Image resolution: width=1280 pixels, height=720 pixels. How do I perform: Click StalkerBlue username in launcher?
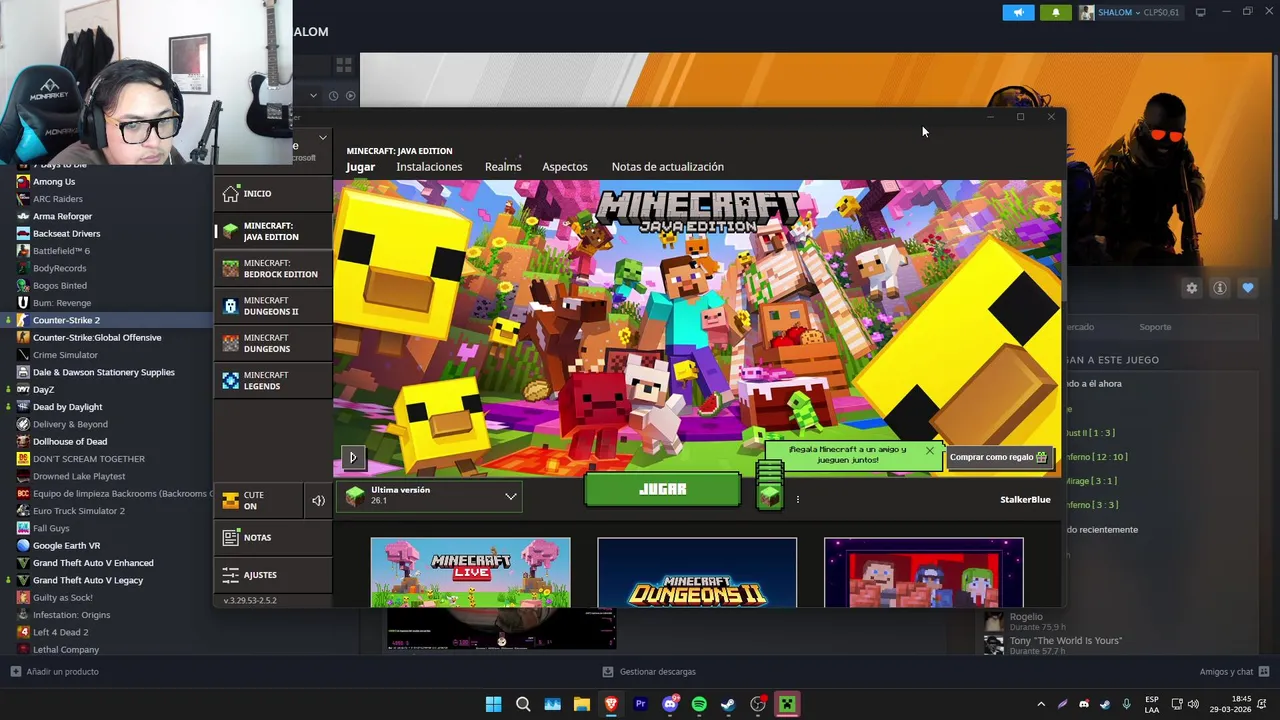[1025, 499]
